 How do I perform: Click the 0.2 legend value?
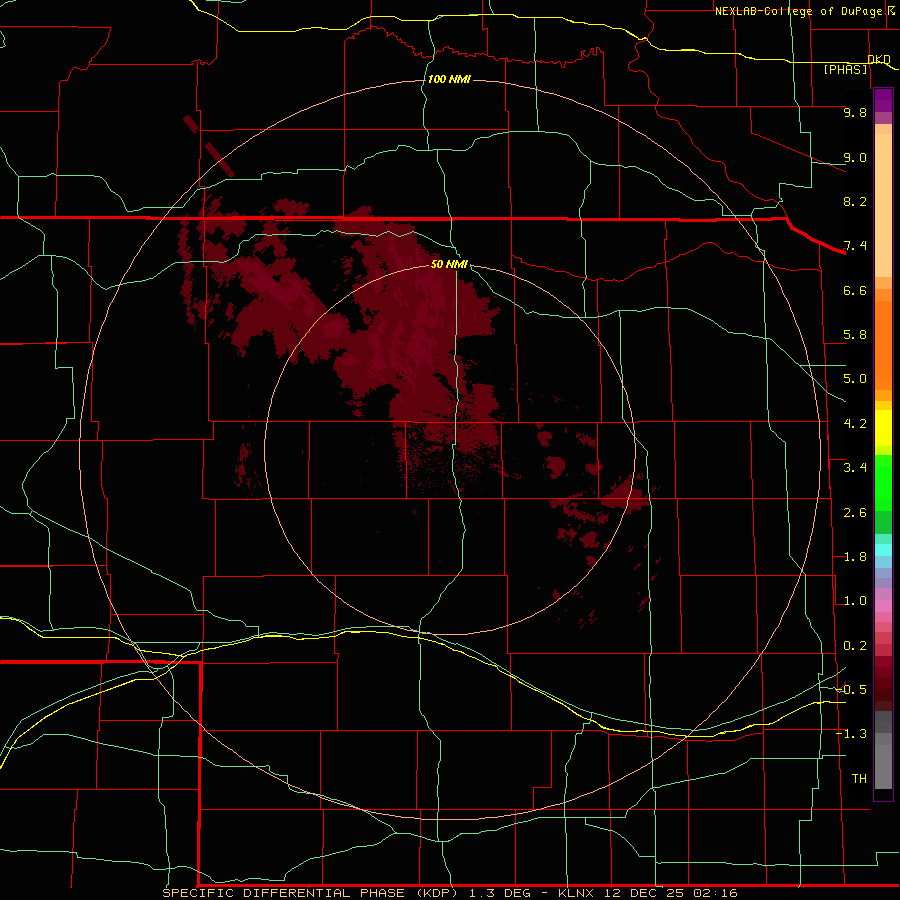855,646
